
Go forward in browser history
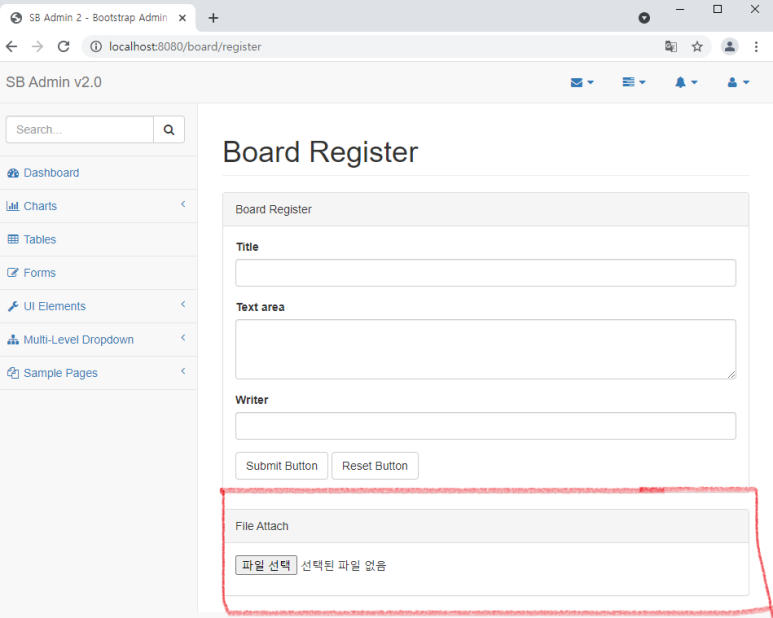tap(37, 46)
